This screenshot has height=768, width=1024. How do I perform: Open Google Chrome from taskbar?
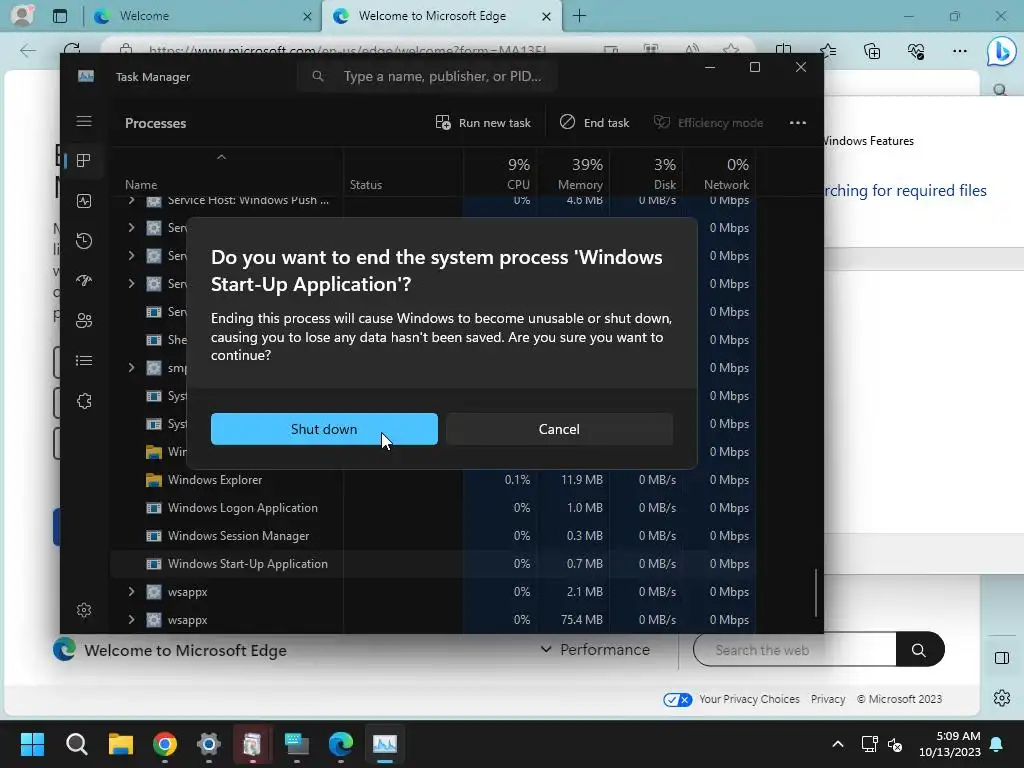[x=165, y=744]
